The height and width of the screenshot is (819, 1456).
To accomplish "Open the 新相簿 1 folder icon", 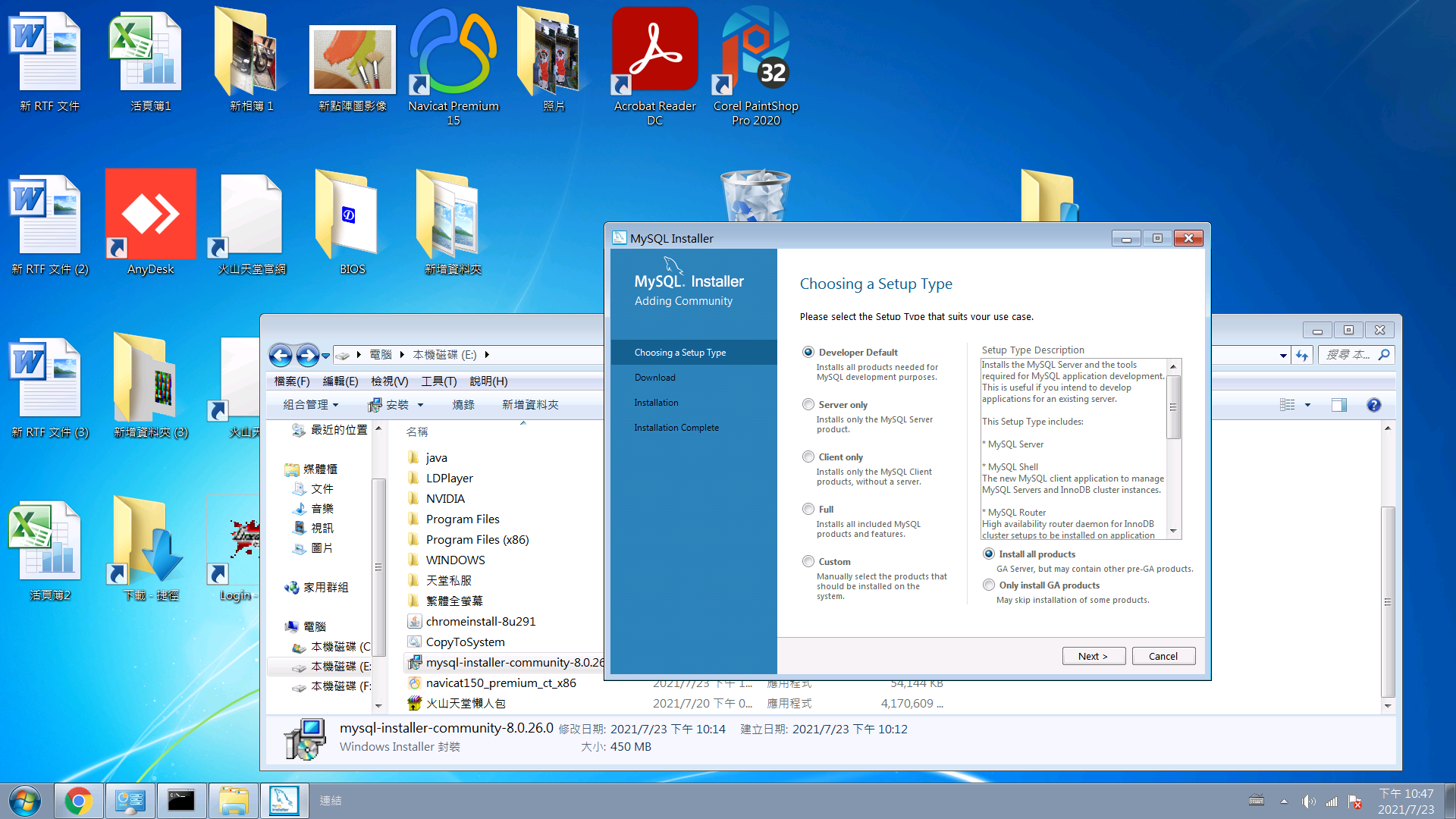I will (x=251, y=60).
